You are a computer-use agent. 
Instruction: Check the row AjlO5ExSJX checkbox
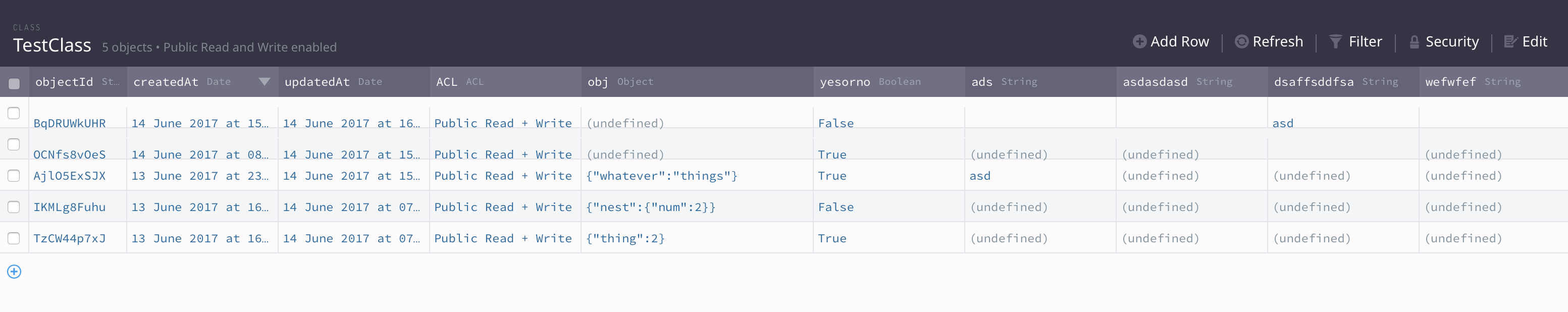click(x=14, y=176)
